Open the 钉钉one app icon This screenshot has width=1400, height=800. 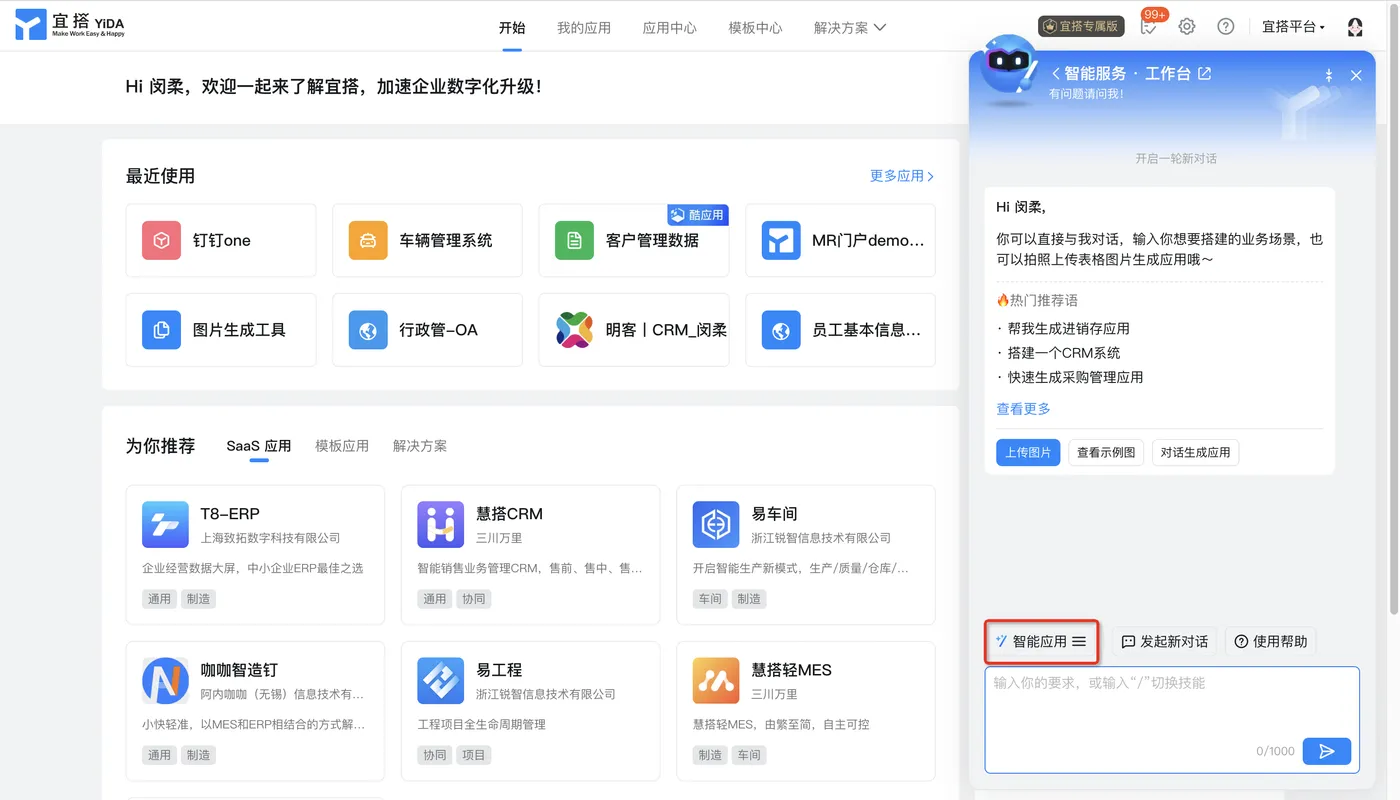[x=161, y=241]
